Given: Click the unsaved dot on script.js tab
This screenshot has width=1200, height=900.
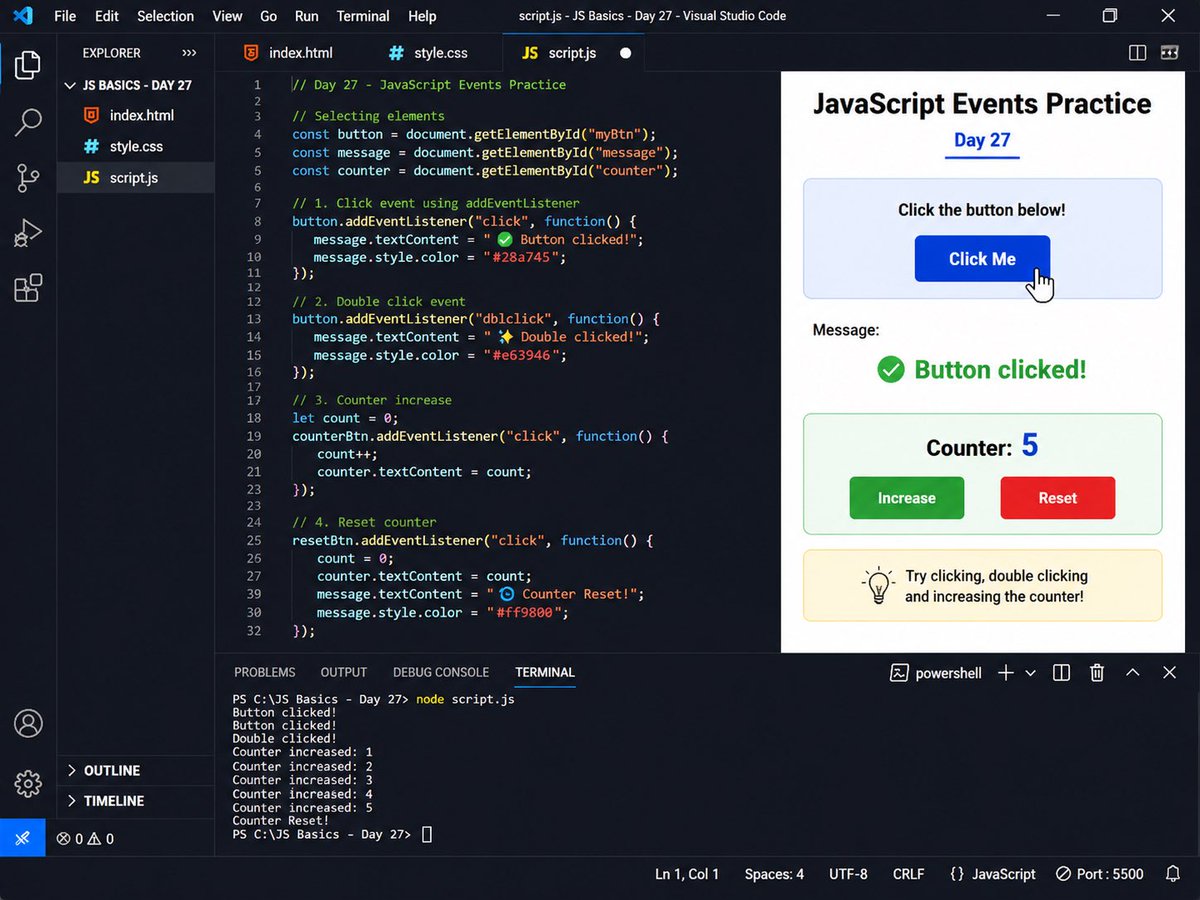Looking at the screenshot, I should [626, 53].
